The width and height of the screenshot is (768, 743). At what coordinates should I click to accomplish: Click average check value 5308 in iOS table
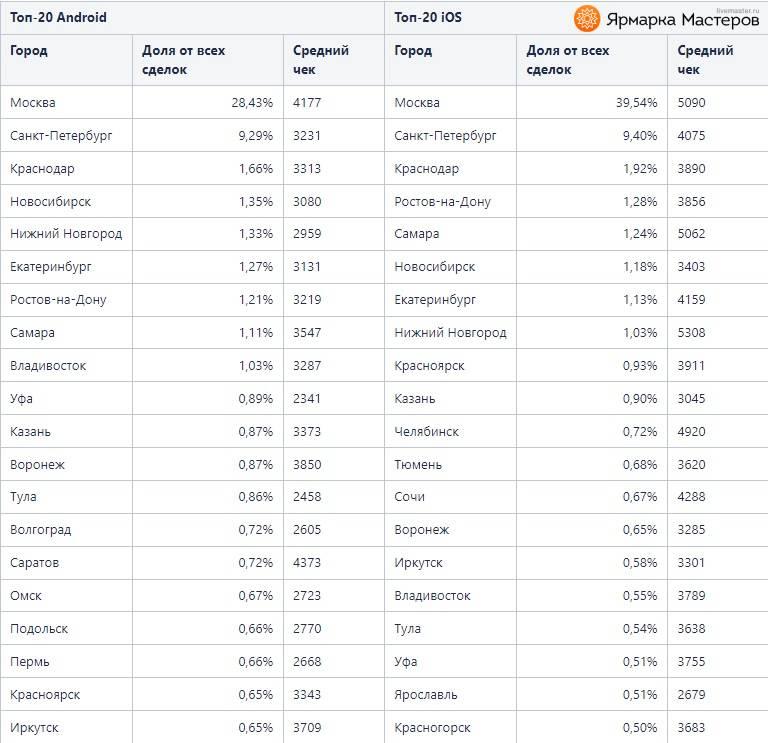tap(691, 333)
